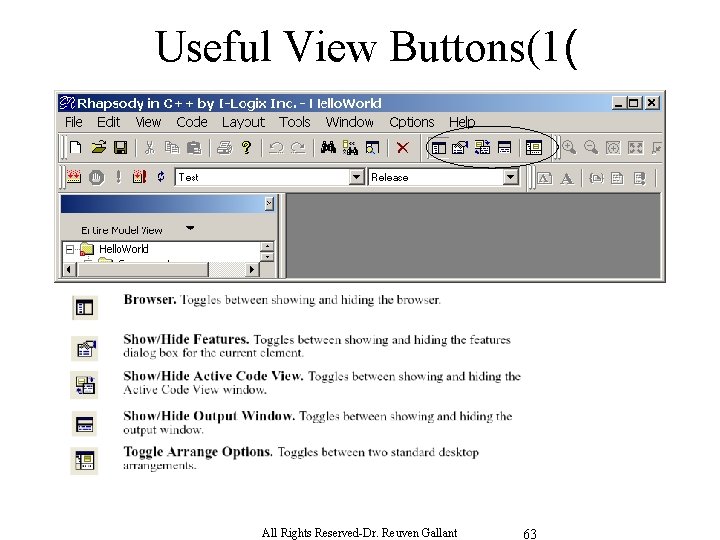Viewport: 720px width, 540px height.
Task: Open the Options menu
Action: point(411,122)
